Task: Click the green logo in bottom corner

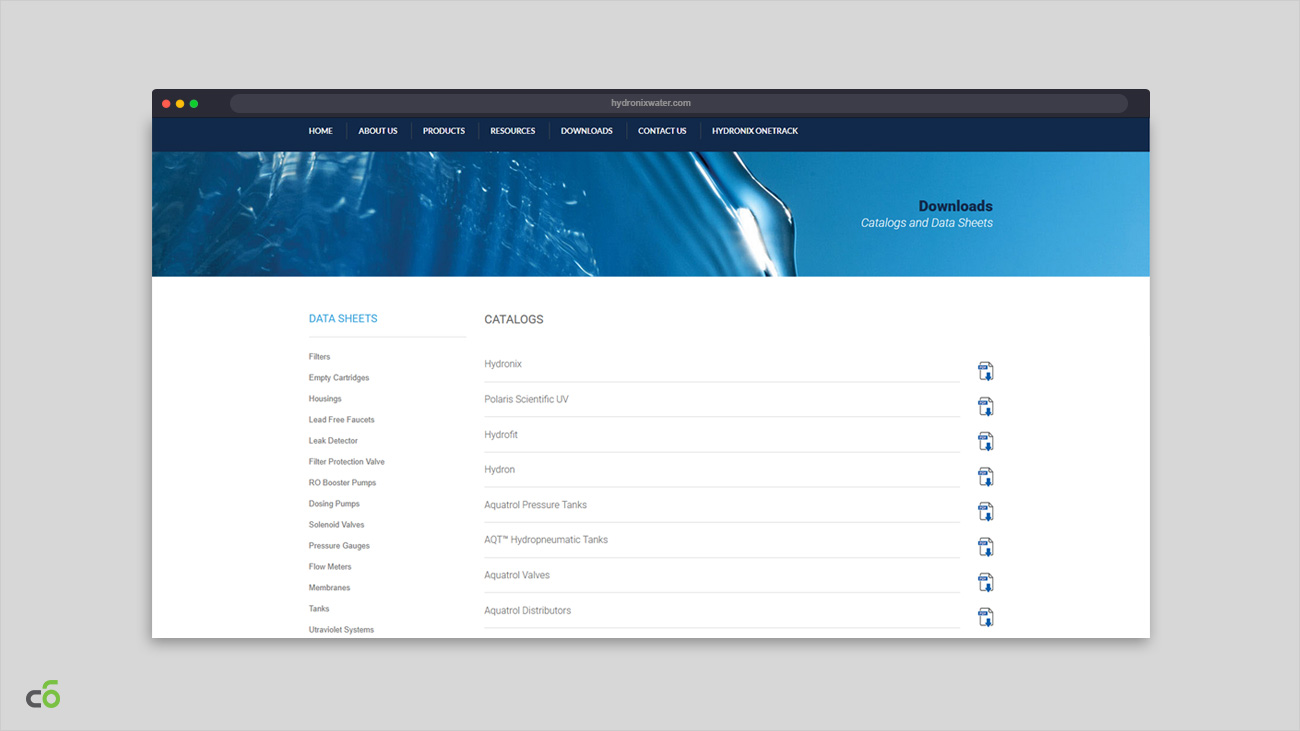Action: (43, 694)
